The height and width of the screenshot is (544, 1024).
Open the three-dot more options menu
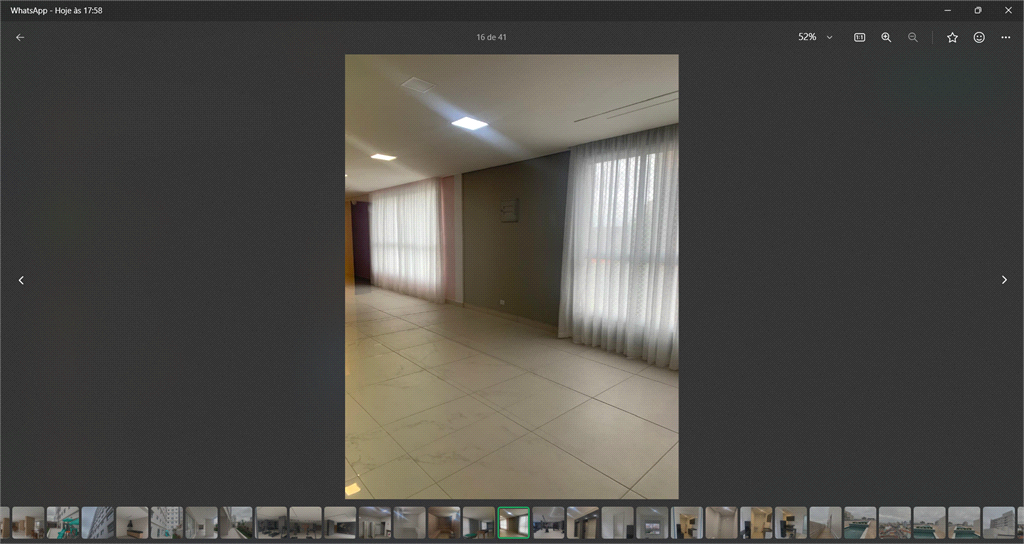click(x=1006, y=37)
